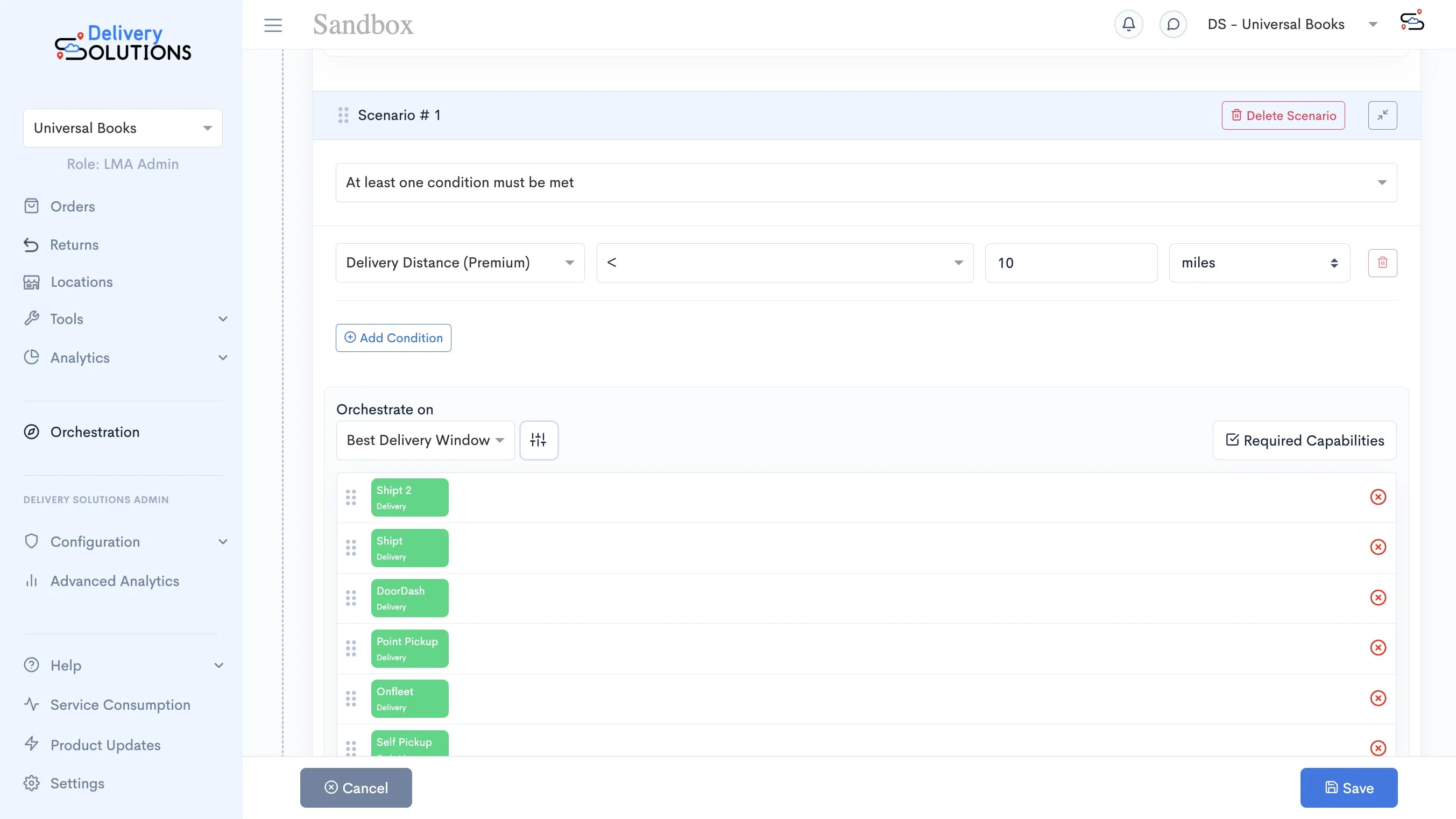Grab drag handle for Shipt 2 row
Viewport: 1456px width, 819px height.
pos(351,497)
